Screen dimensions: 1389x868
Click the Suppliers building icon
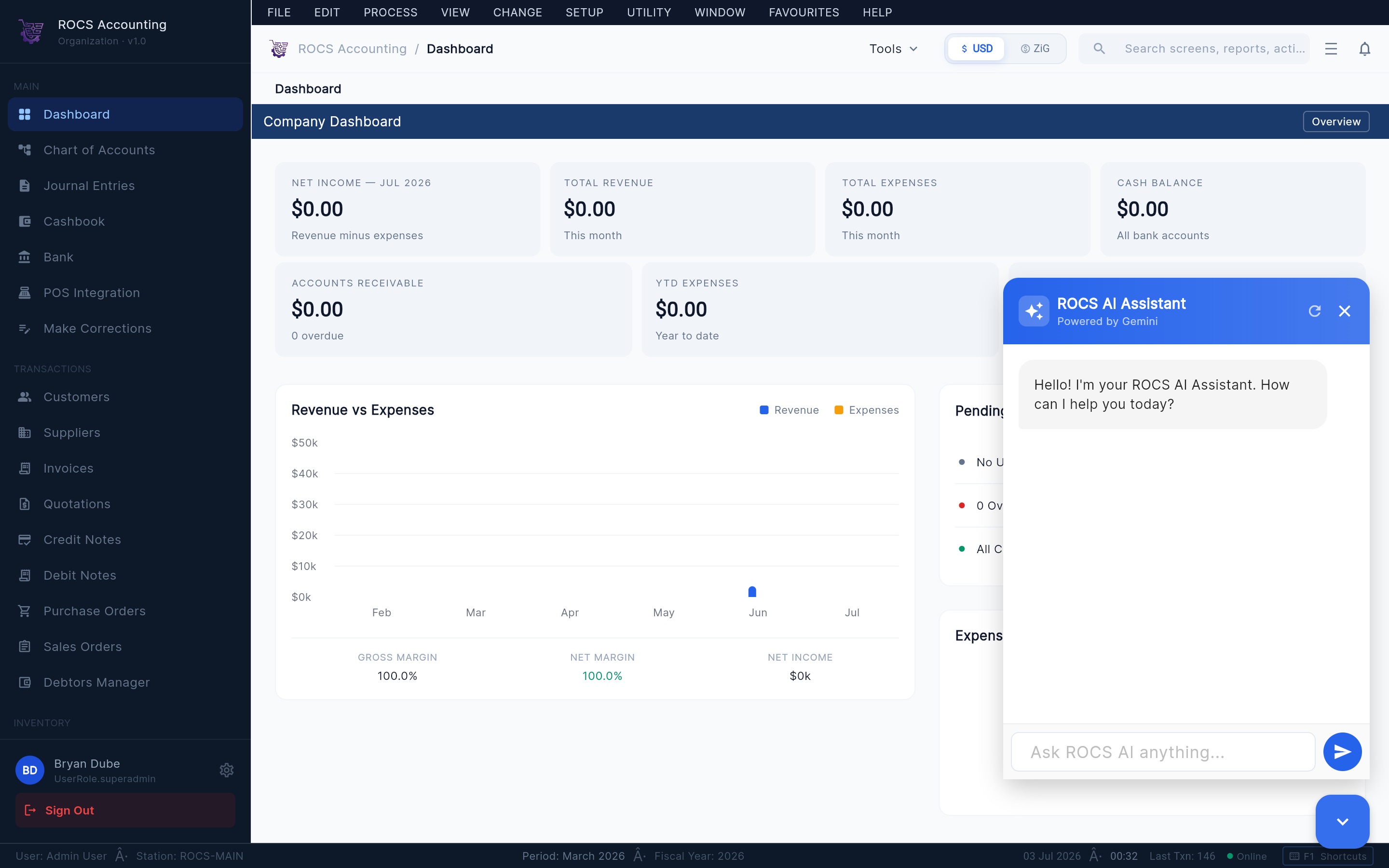[x=25, y=432]
